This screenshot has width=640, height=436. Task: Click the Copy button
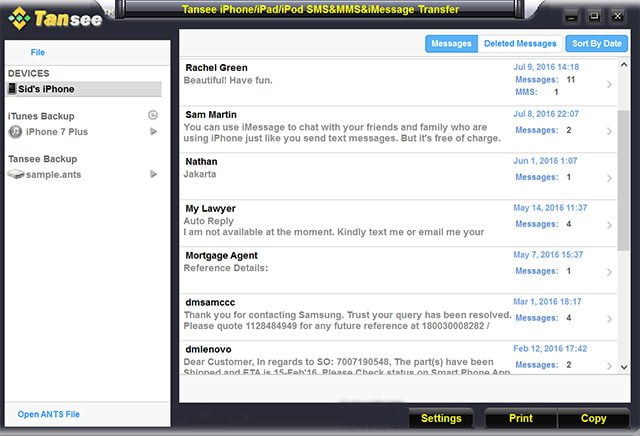(x=593, y=418)
